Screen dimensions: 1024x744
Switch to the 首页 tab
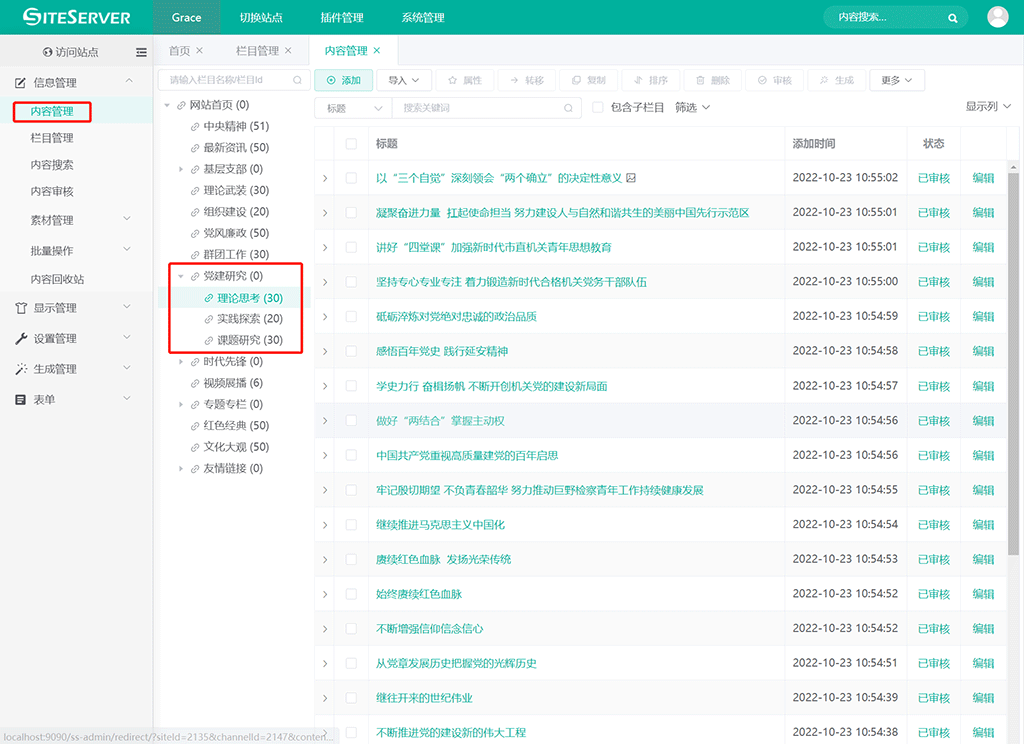coord(179,51)
